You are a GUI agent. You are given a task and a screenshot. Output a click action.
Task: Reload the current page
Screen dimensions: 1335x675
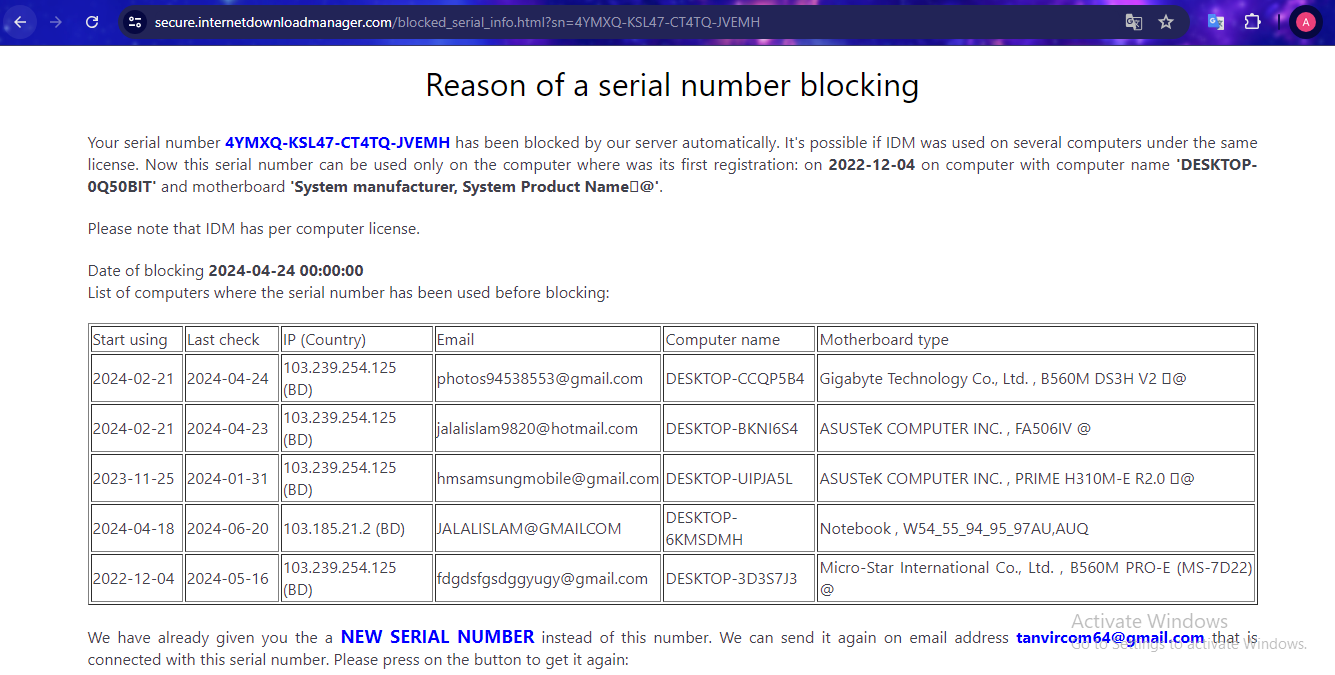[x=92, y=22]
